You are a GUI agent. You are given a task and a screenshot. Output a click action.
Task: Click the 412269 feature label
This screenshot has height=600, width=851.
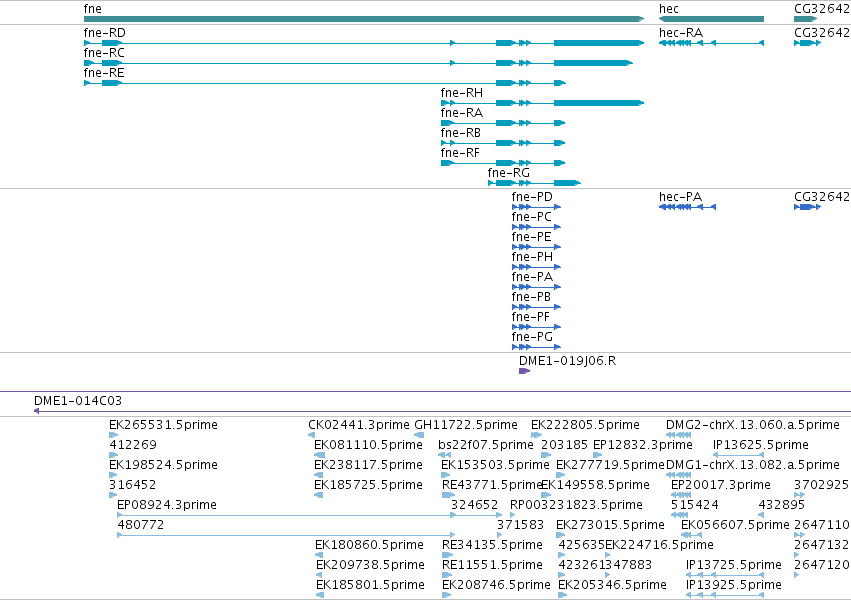pos(133,445)
